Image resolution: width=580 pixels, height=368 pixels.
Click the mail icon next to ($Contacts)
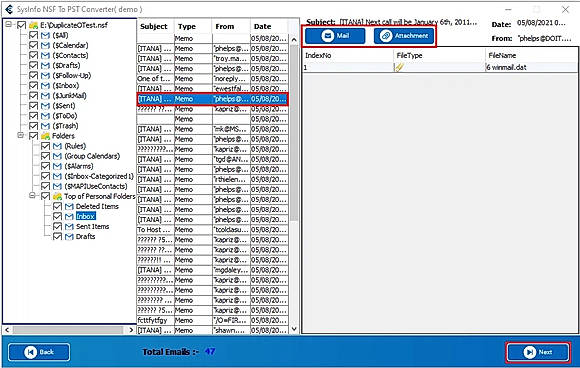[45, 55]
